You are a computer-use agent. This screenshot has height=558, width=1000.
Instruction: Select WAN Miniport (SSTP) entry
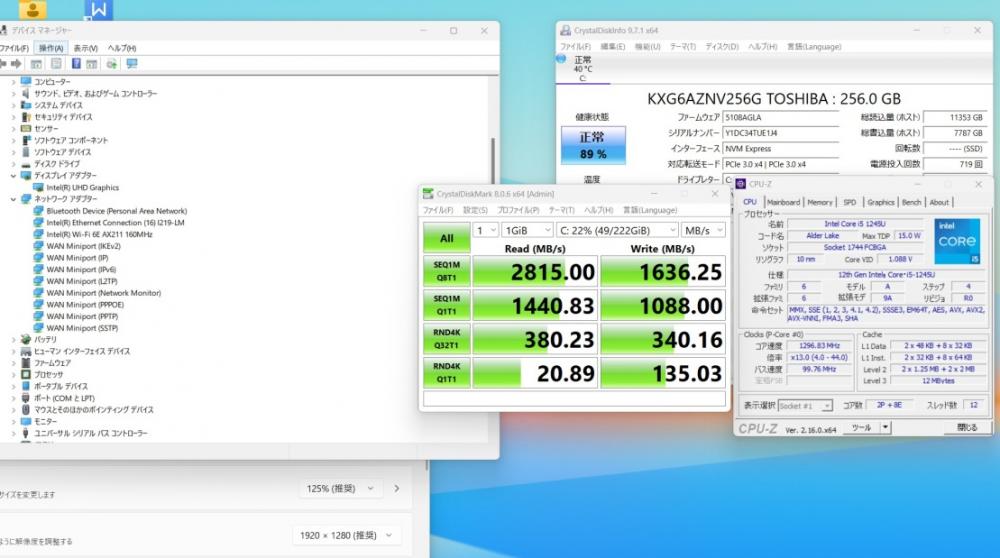82,328
